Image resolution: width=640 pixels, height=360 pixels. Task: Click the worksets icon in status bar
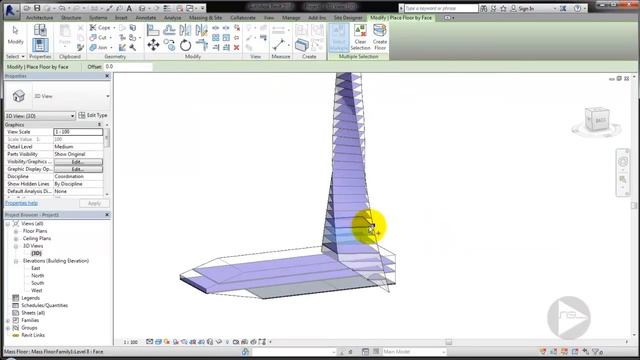click(x=245, y=351)
